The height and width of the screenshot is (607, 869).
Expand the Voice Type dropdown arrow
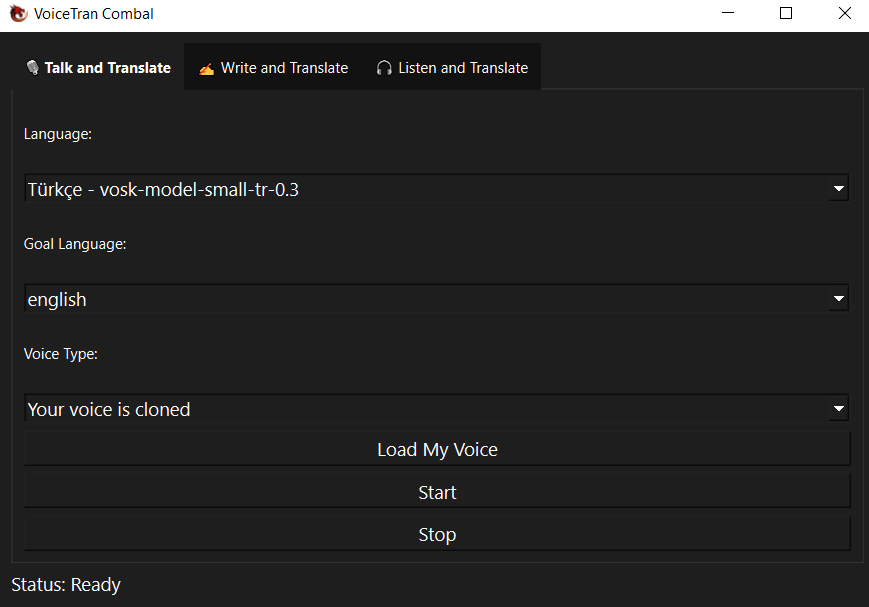(838, 408)
